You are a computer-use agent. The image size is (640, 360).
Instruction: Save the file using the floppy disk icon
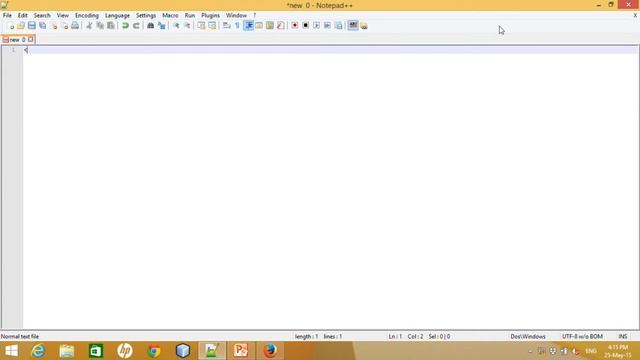coord(31,26)
